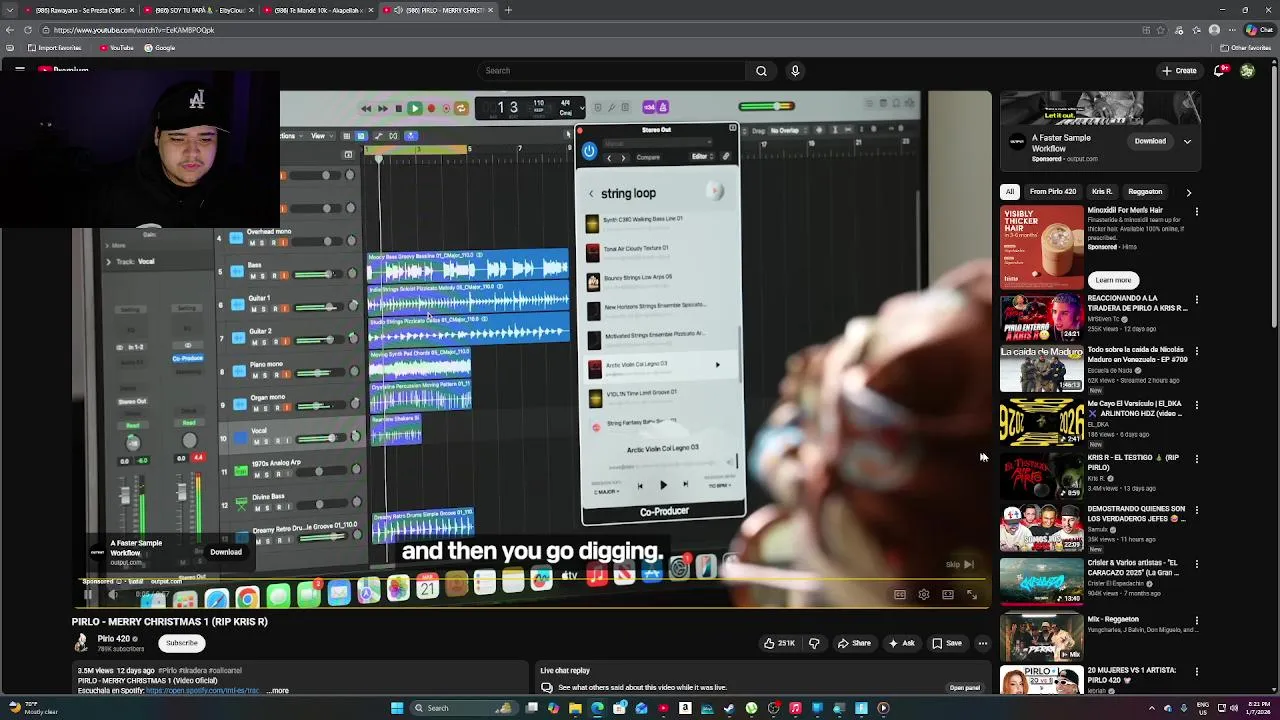Toggle subtitles with the player captions button

tap(900, 595)
